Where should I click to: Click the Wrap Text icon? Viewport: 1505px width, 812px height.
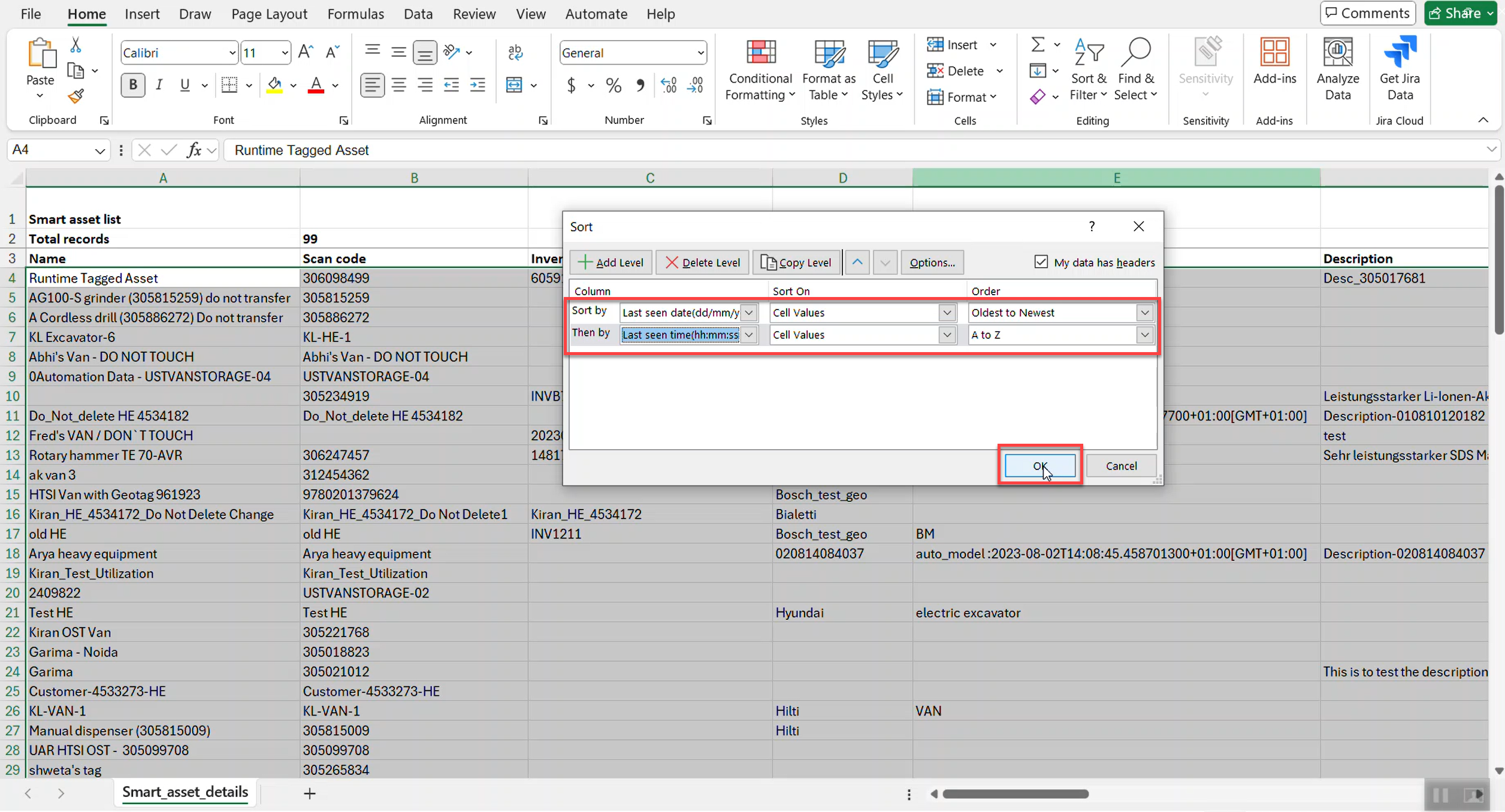click(x=515, y=53)
